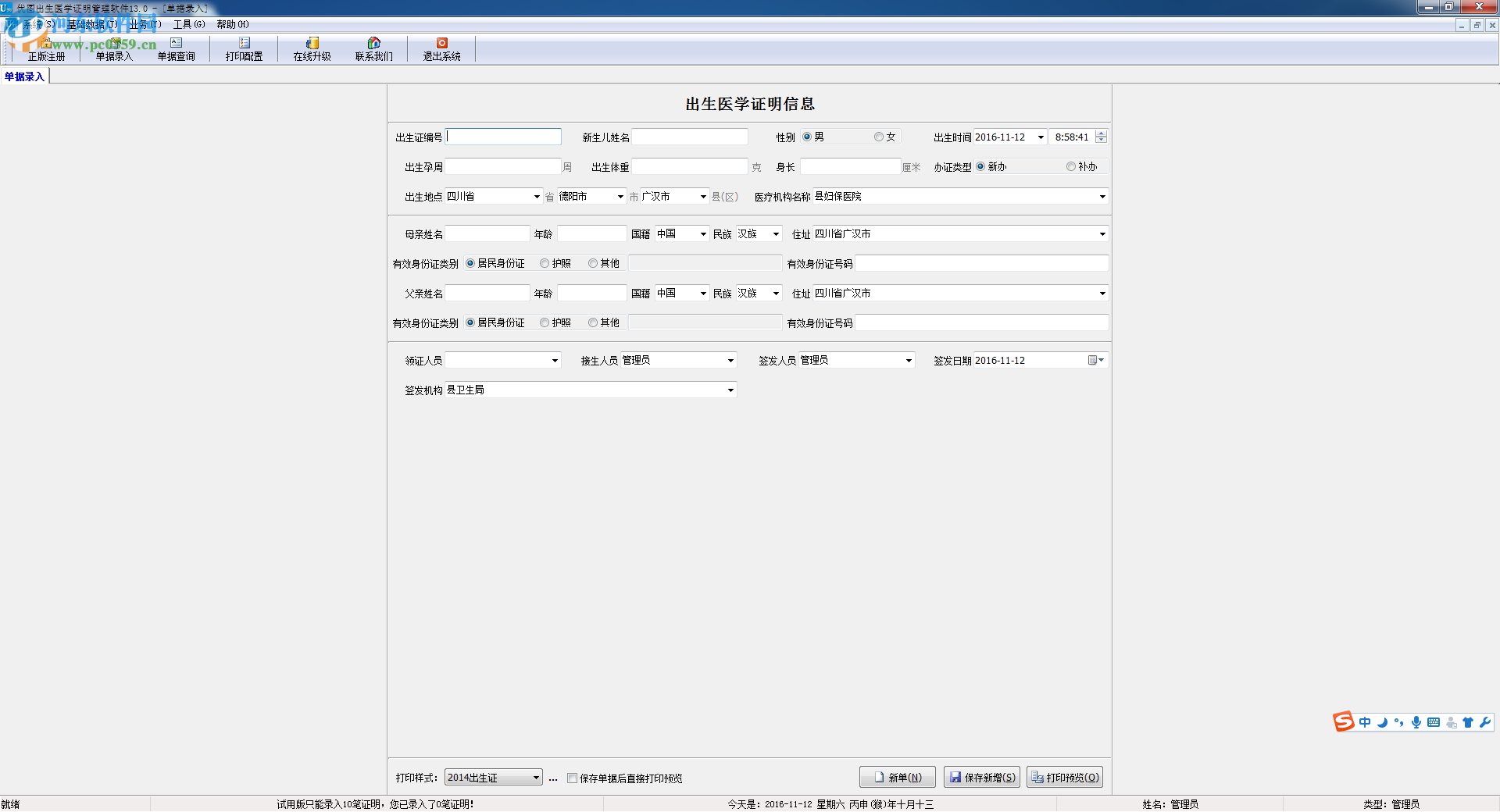Screen dimensions: 1500x812
Task: Toggle Sogou half-moon width icon
Action: click(x=1382, y=722)
